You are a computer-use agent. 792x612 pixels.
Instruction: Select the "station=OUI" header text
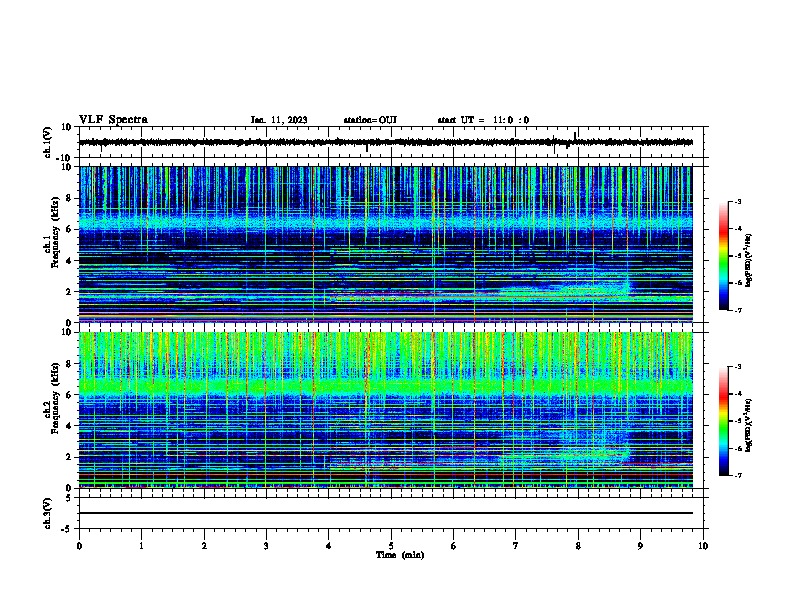tap(370, 120)
